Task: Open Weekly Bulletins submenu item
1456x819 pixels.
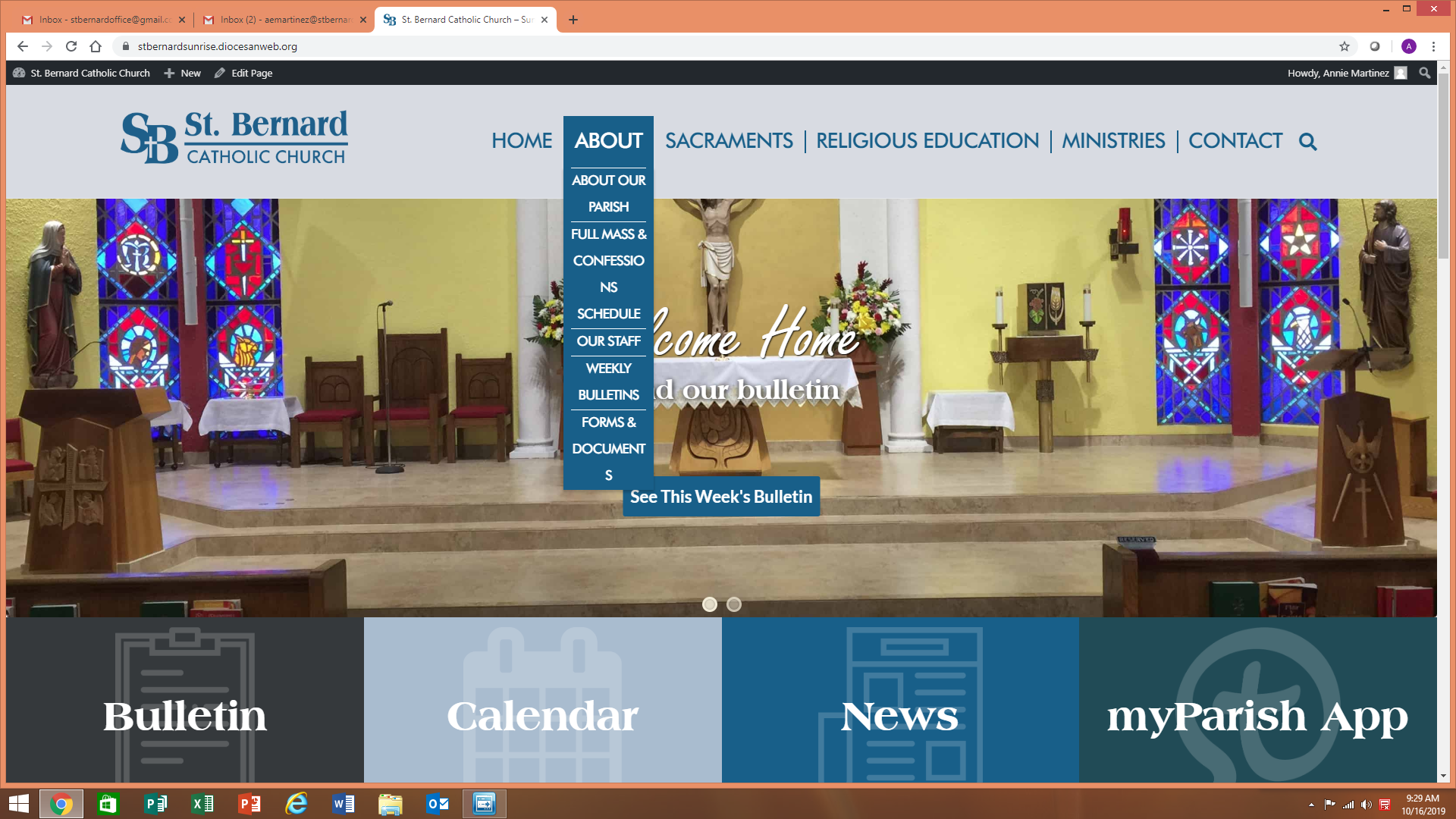Action: tap(608, 381)
